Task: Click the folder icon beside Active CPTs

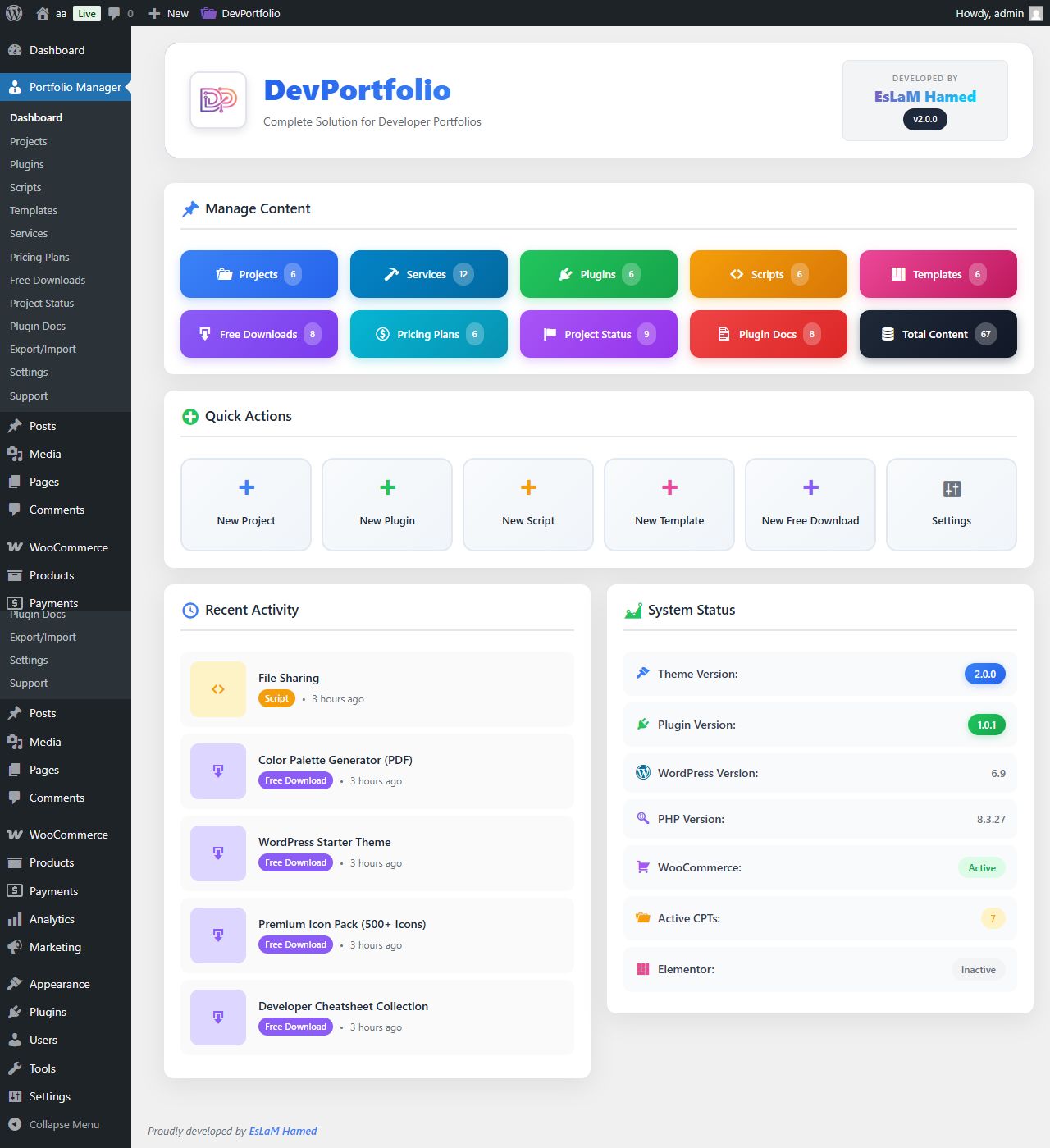Action: coord(643,917)
